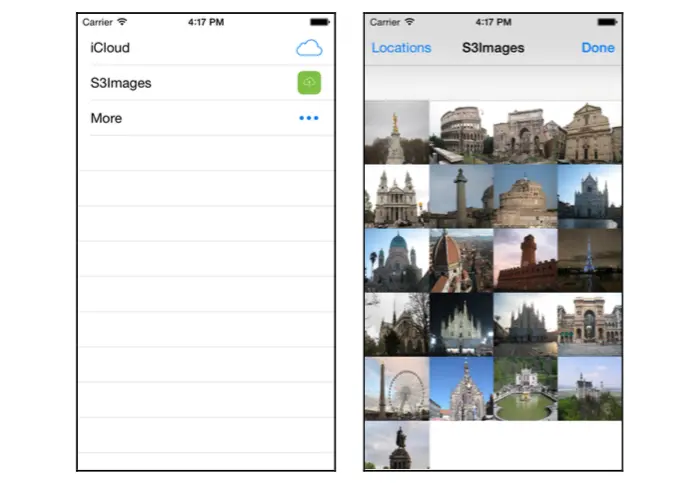The image size is (691, 483).
Task: Select the Milan cathedral night photo
Action: pos(461,324)
